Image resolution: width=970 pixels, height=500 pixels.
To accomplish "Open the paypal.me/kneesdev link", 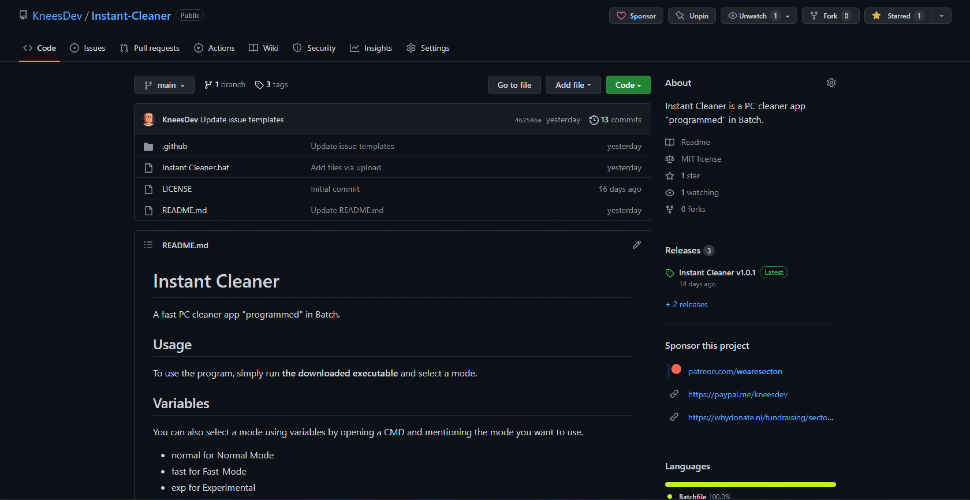I will tap(737, 394).
